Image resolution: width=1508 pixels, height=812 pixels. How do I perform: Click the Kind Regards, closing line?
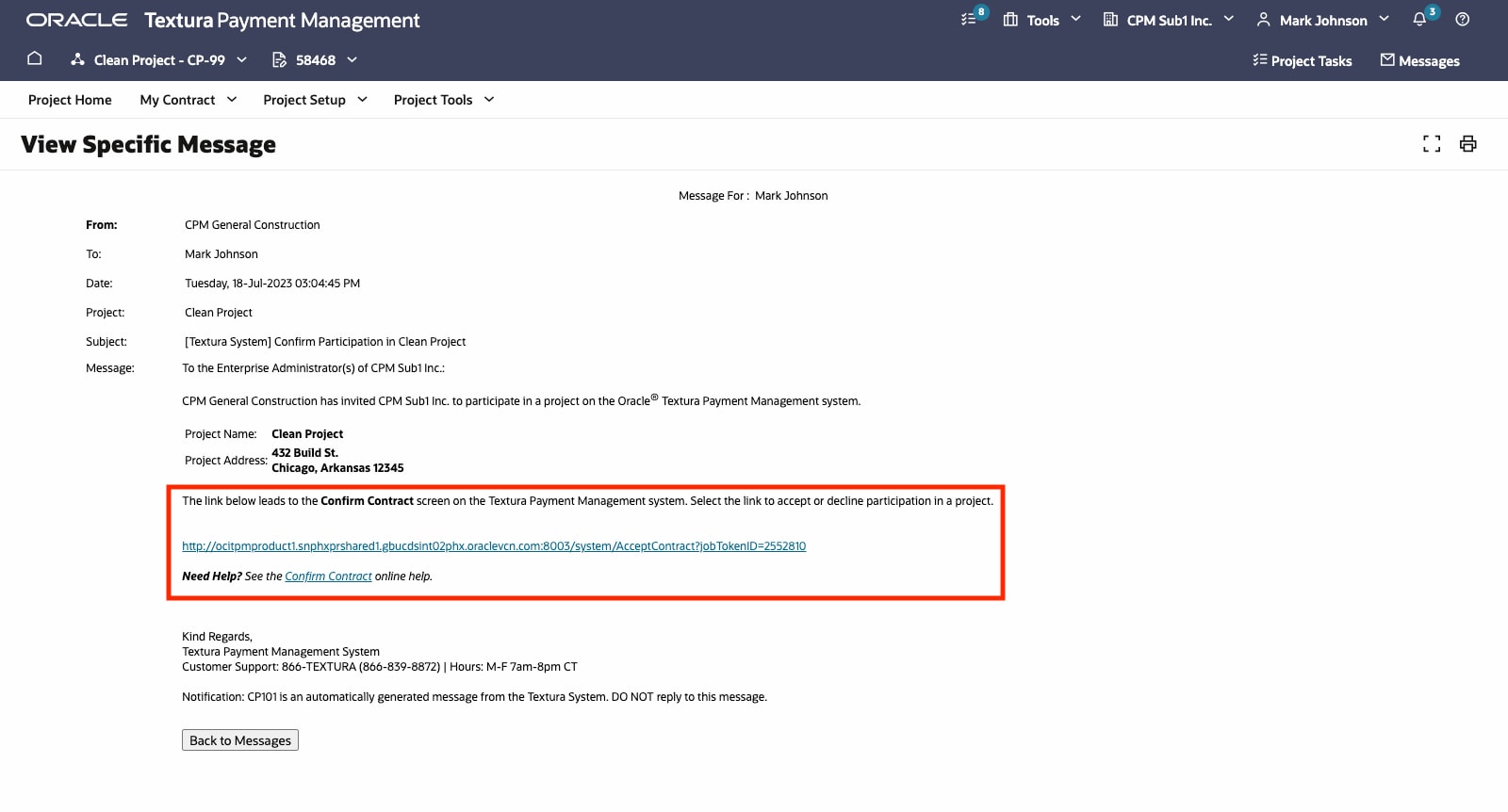(x=217, y=637)
